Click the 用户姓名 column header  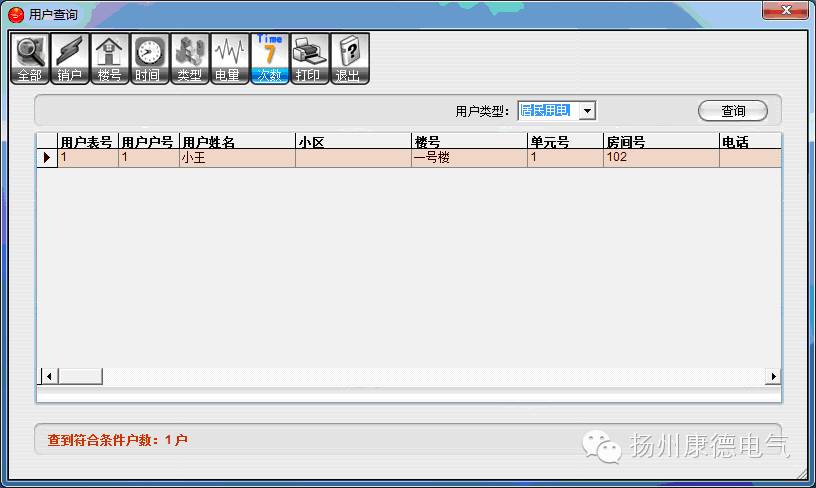237,142
